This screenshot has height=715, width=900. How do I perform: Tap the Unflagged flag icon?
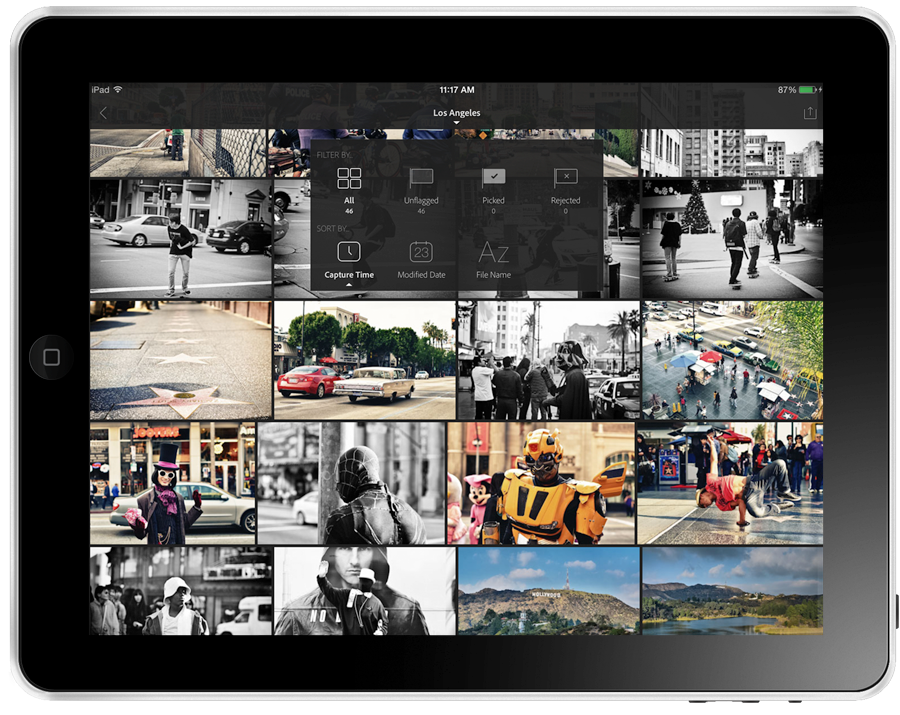point(421,178)
